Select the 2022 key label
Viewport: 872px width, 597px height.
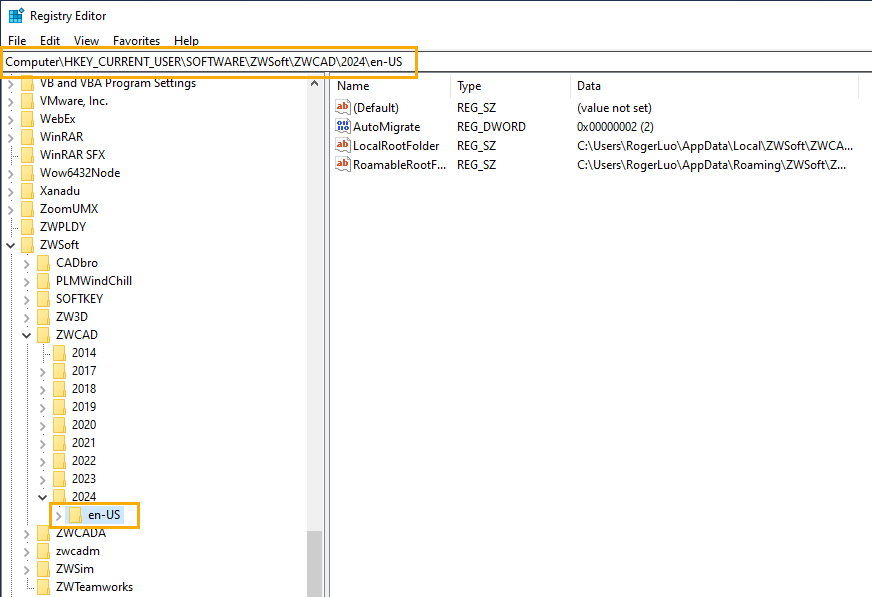pyautogui.click(x=84, y=461)
